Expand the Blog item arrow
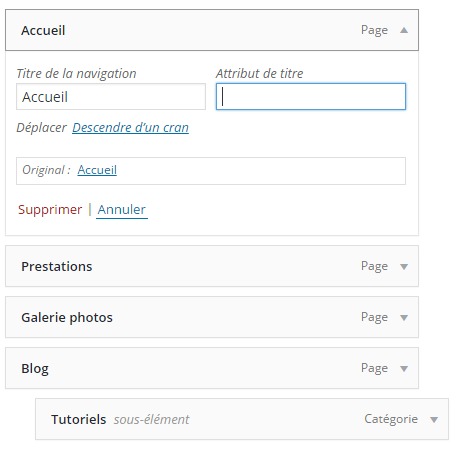 [404, 369]
